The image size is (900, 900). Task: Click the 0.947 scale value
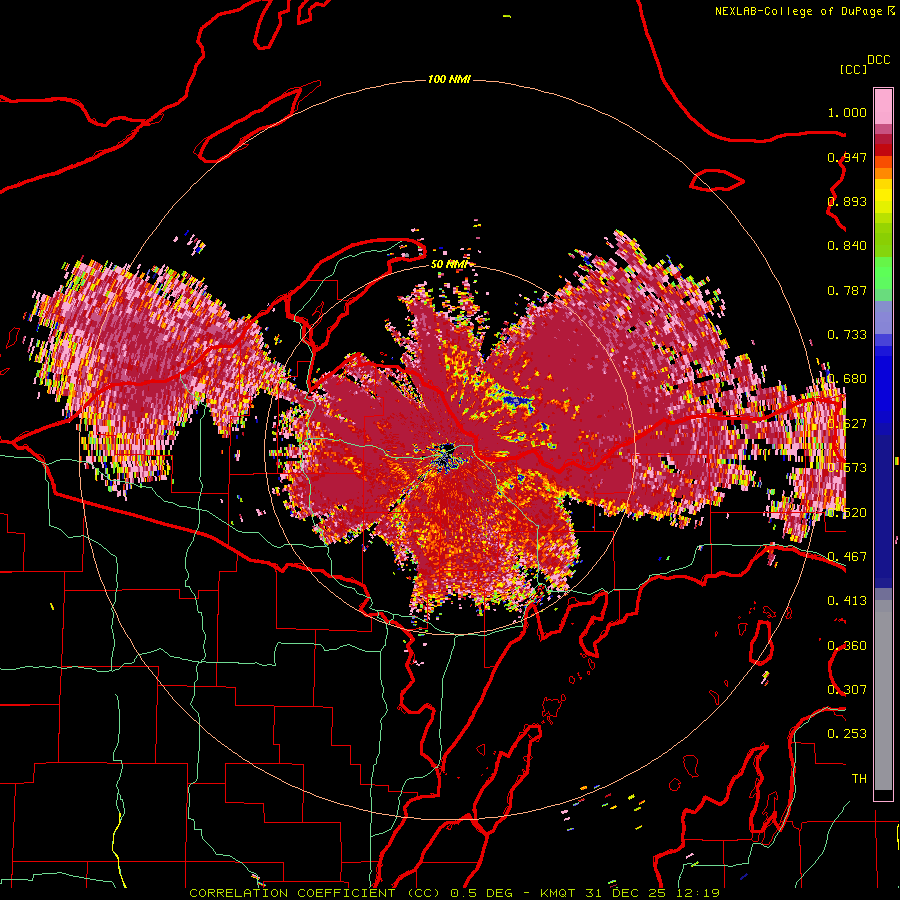tap(847, 157)
